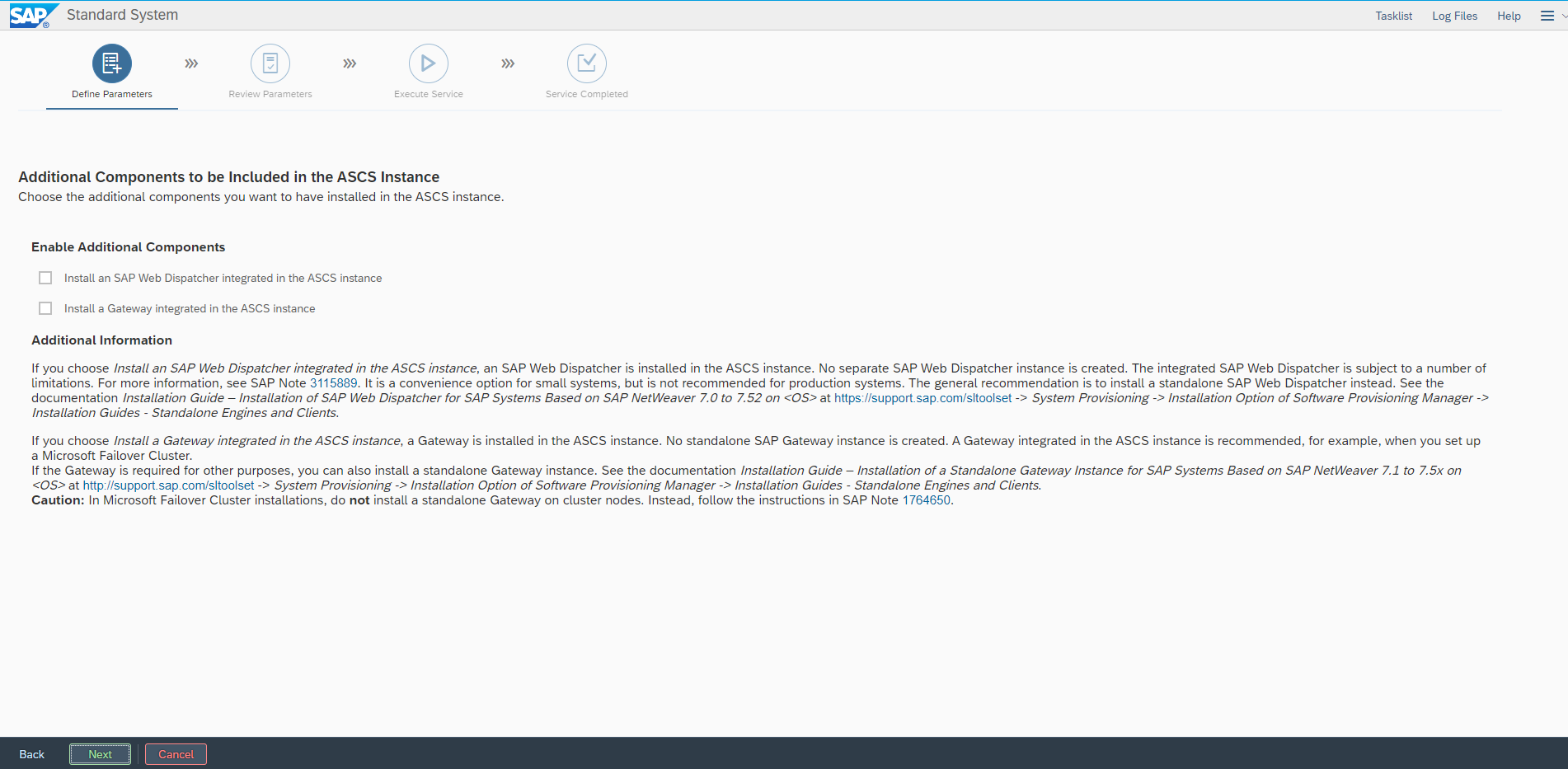Enable SAP Web Dispatcher installation checkbox
Image resolution: width=1568 pixels, height=769 pixels.
click(x=45, y=278)
